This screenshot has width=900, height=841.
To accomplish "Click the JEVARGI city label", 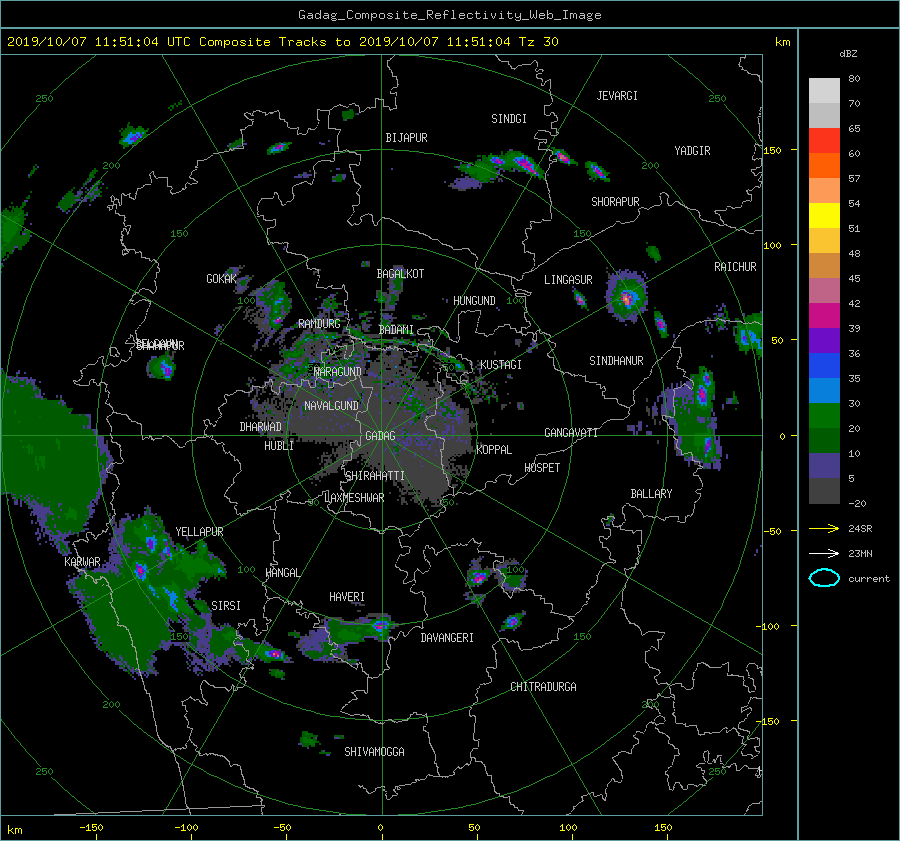I will point(617,96).
